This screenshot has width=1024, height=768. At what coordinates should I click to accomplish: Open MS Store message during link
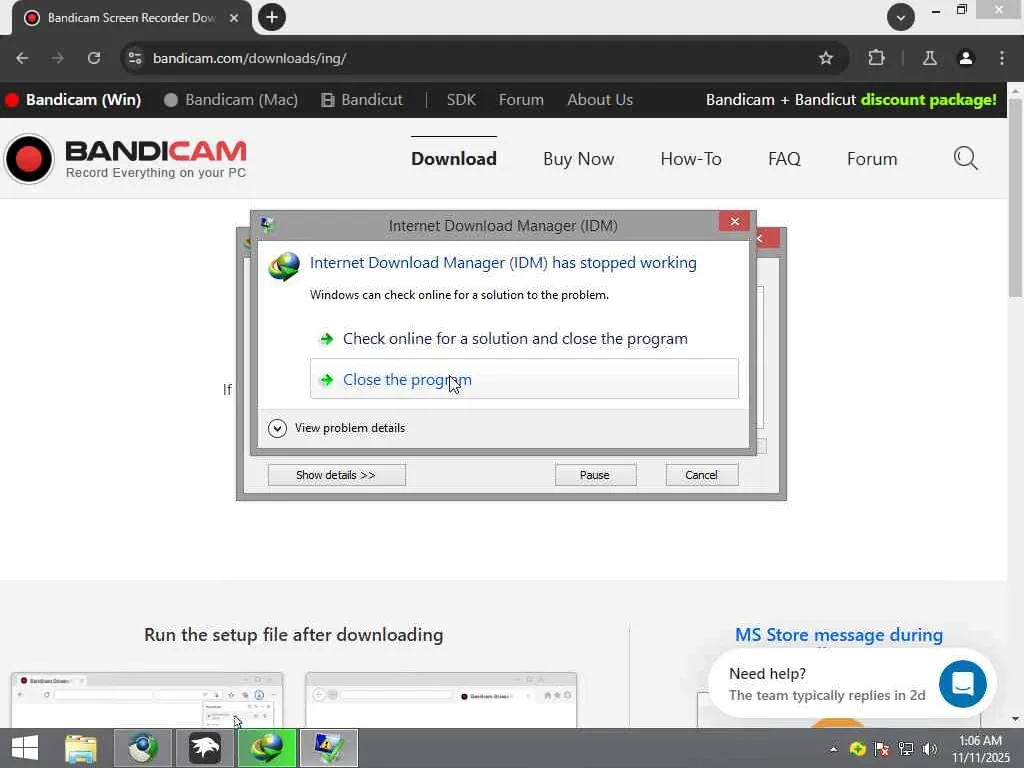(839, 635)
